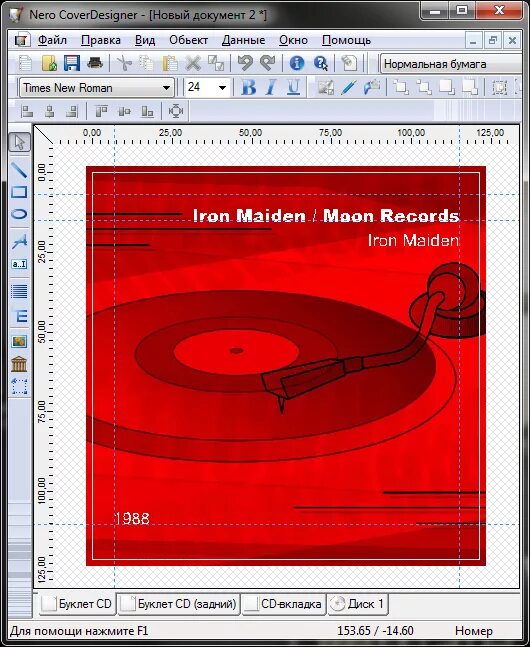Open a document via the folder icon
Viewport: 530px width, 647px height.
[x=49, y=64]
